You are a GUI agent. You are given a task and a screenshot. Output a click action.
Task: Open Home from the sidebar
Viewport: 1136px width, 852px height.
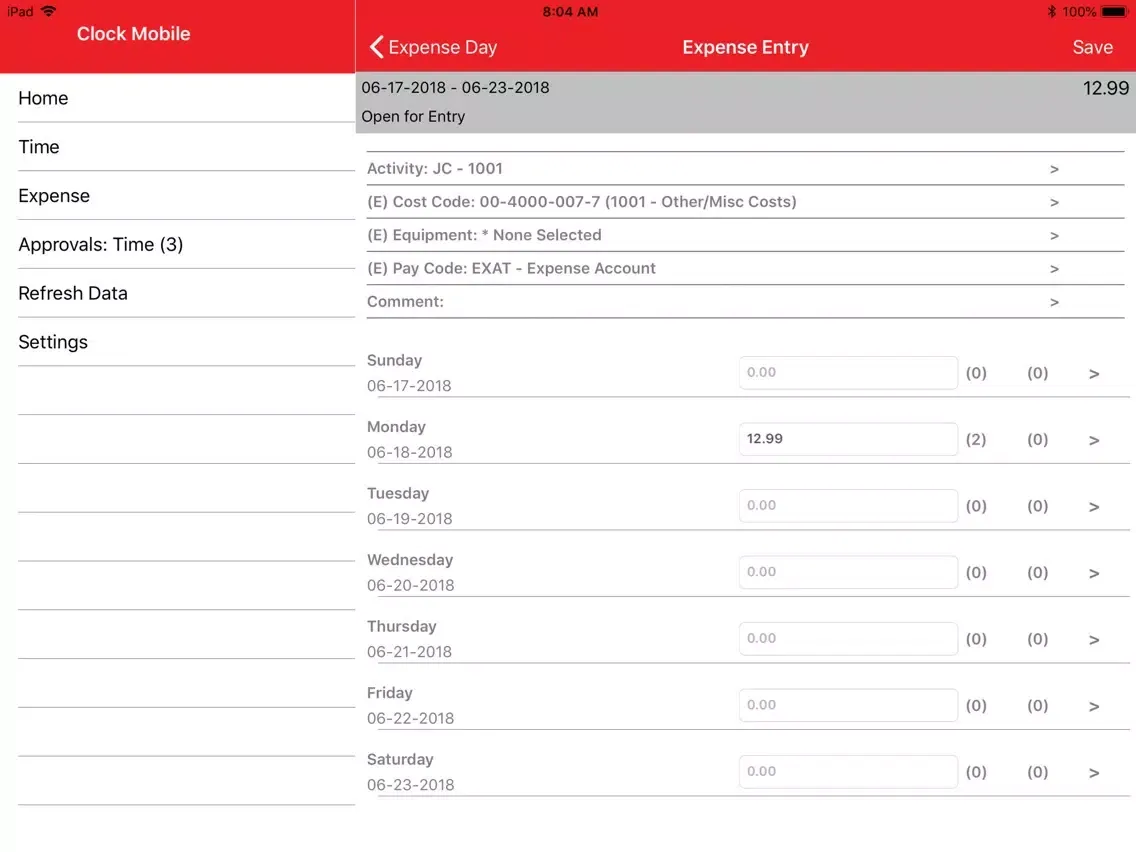(186, 98)
